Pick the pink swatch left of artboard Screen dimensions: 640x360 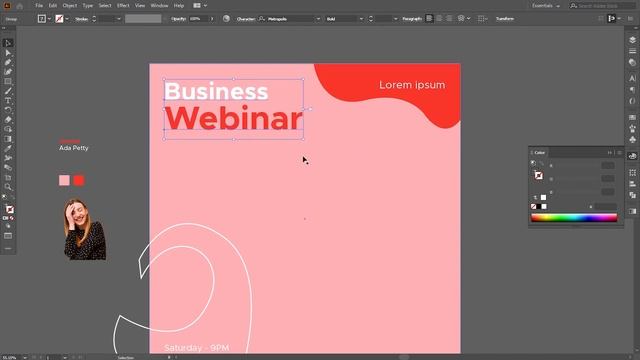64,180
